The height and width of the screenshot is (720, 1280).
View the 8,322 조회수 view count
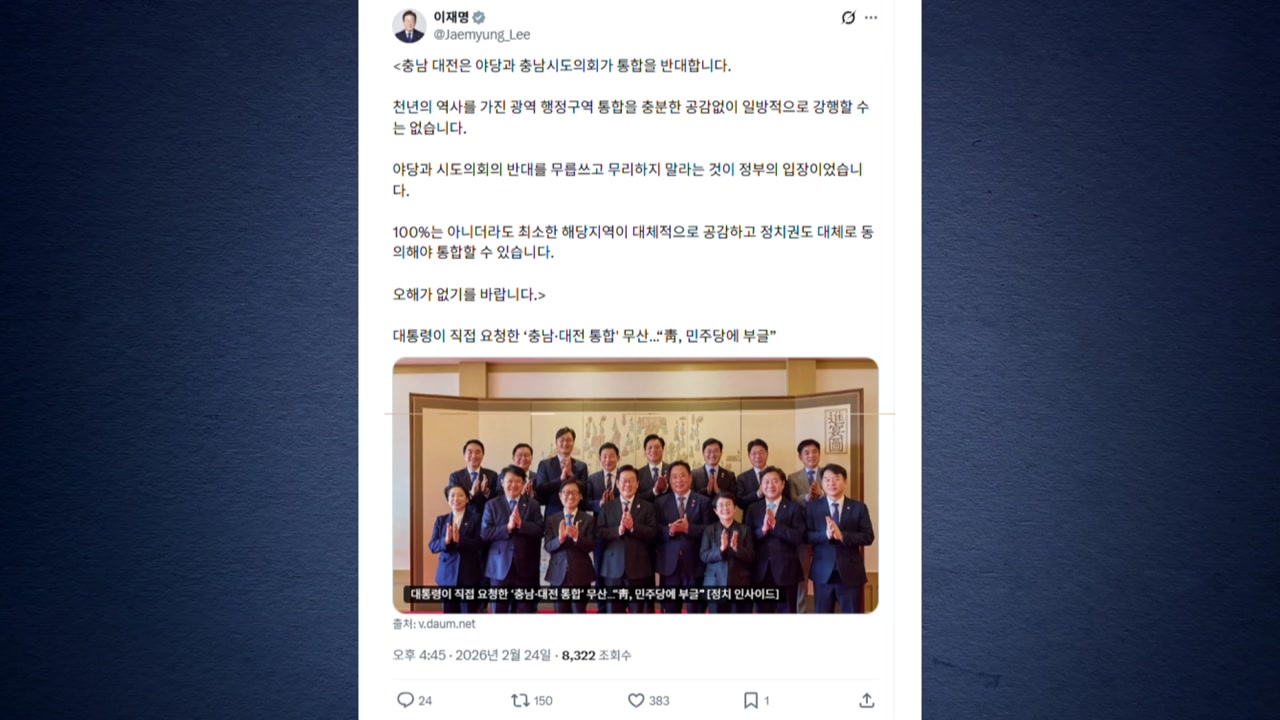(596, 655)
